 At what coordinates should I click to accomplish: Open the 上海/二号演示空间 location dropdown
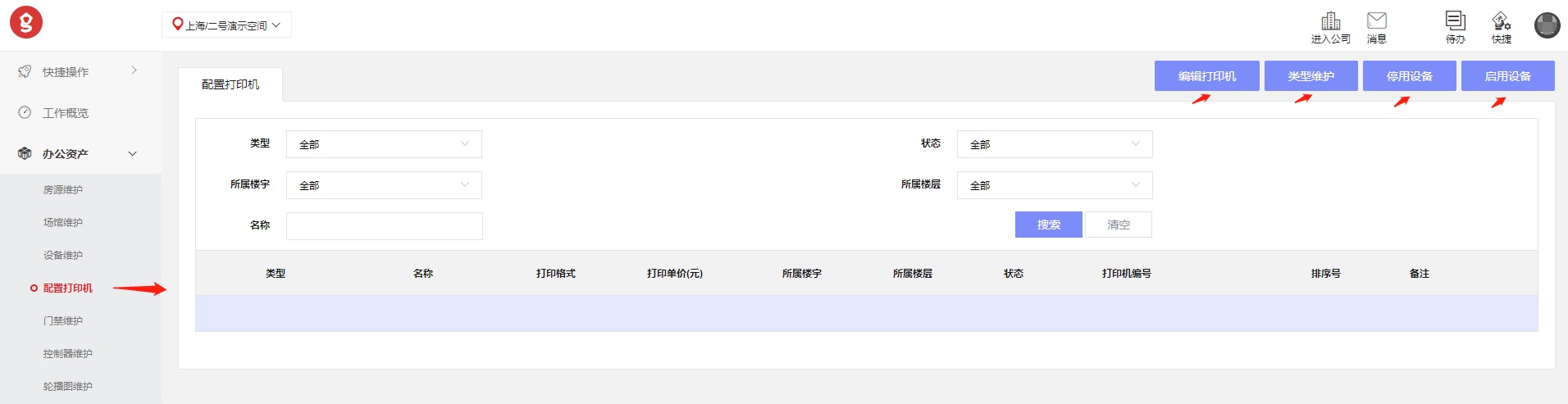(226, 25)
